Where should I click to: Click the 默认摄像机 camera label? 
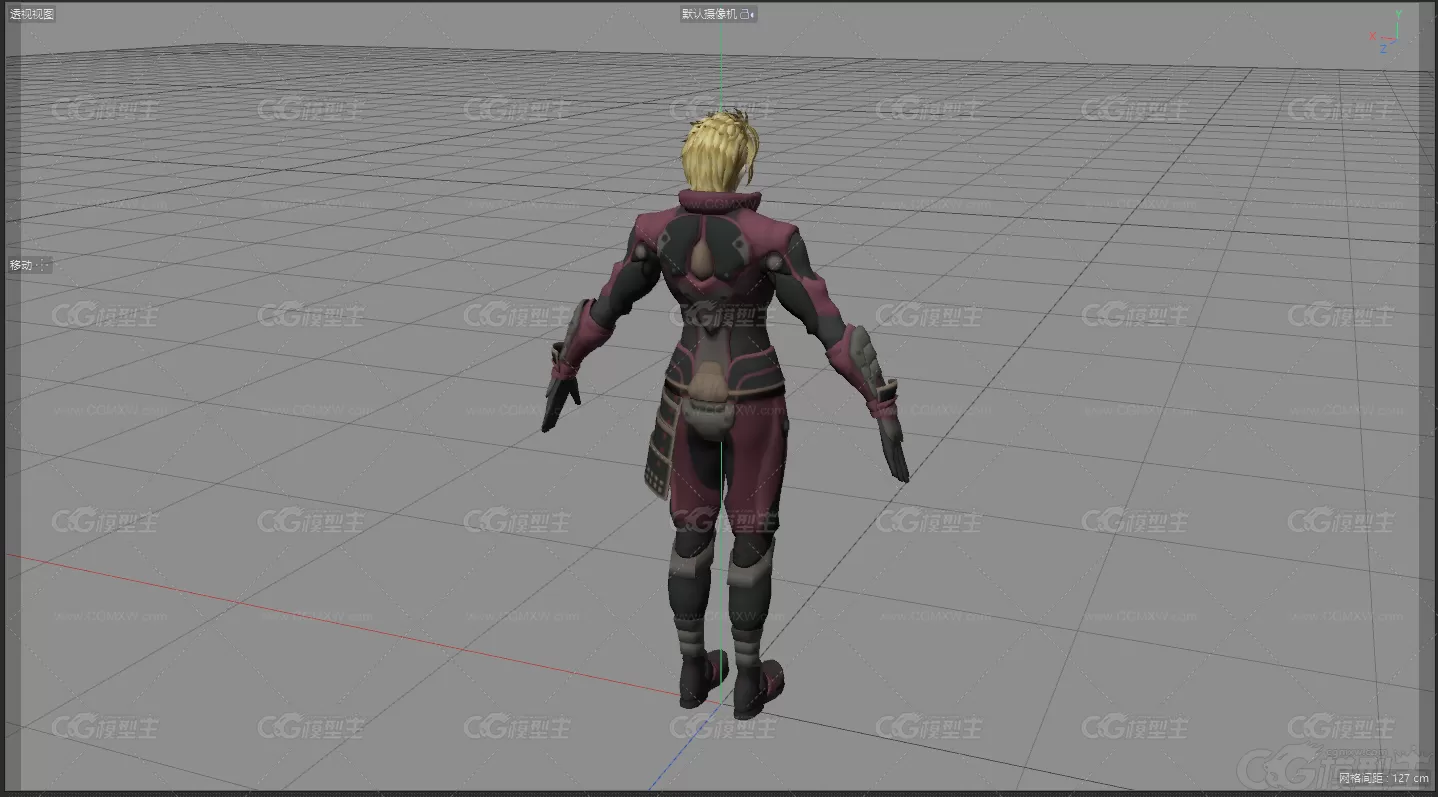click(x=709, y=14)
